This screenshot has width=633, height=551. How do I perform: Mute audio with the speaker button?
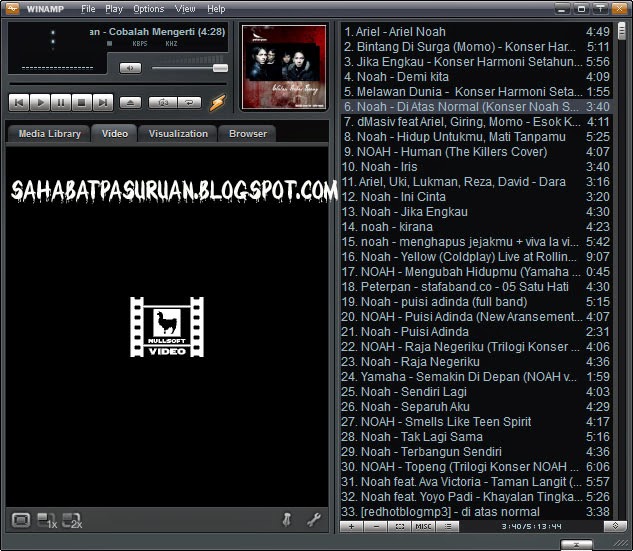[130, 68]
